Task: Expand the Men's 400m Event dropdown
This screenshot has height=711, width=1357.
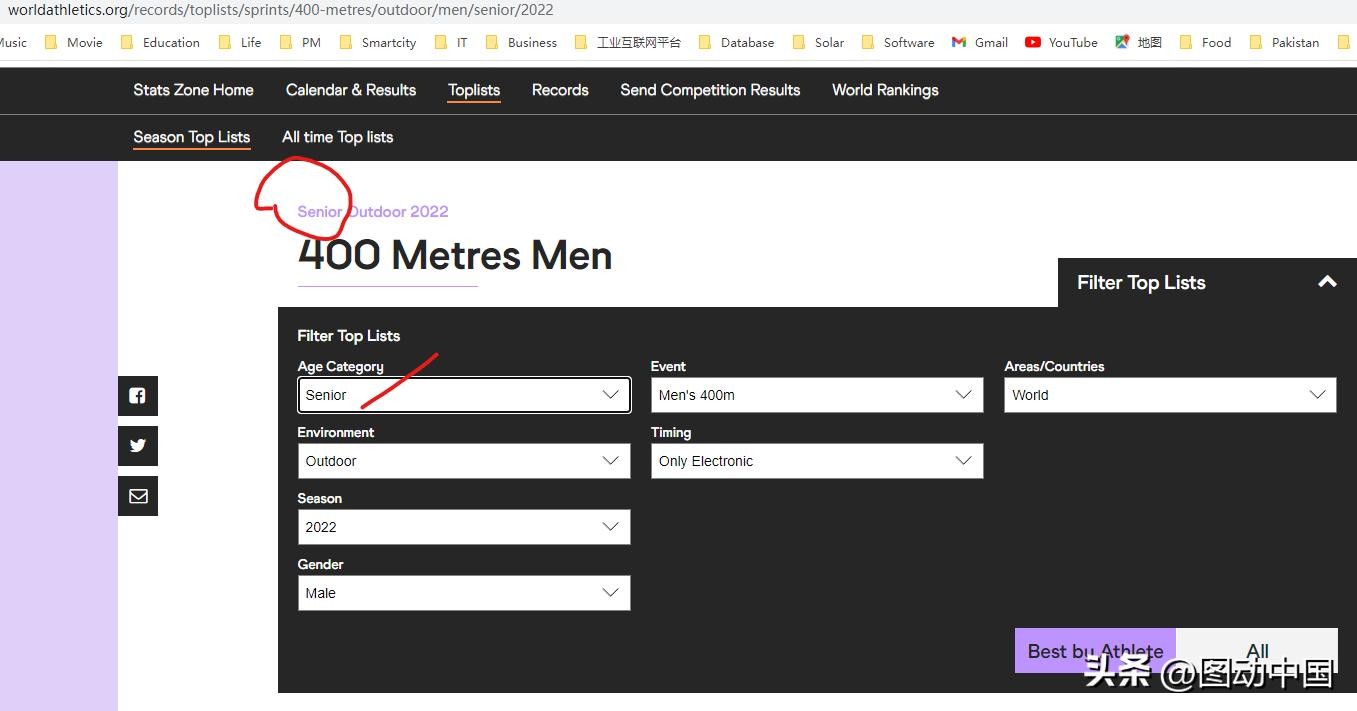Action: tap(816, 395)
